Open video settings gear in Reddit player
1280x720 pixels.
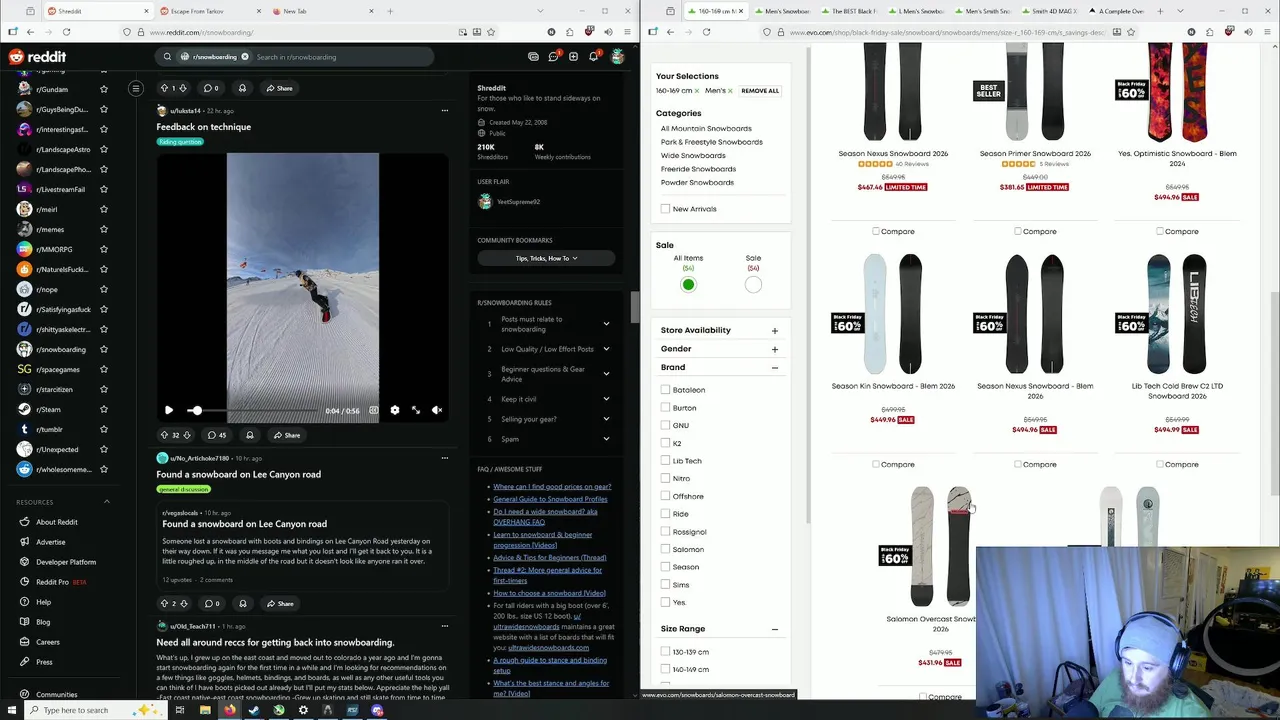tap(394, 410)
